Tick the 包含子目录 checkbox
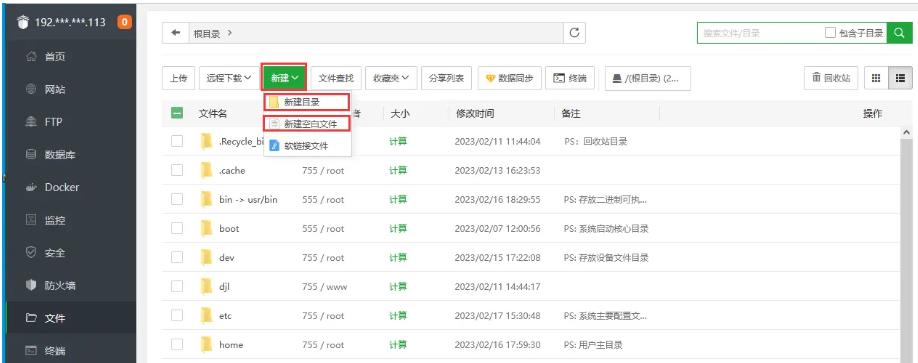 coord(830,33)
